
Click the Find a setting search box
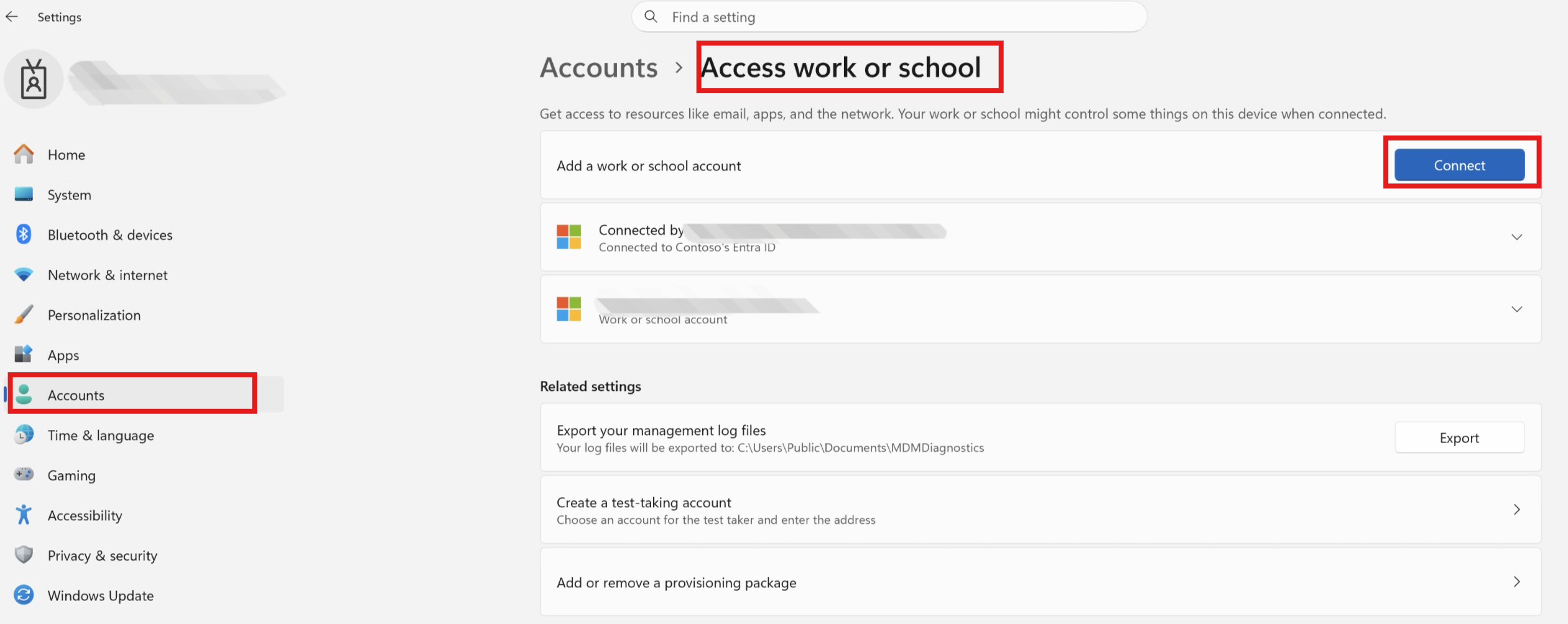(x=889, y=17)
